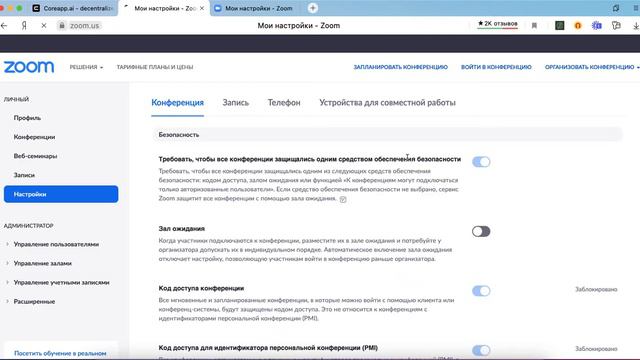Click the Зал ожидания heading
Viewport: 640px width, 360px height.
coord(182,229)
